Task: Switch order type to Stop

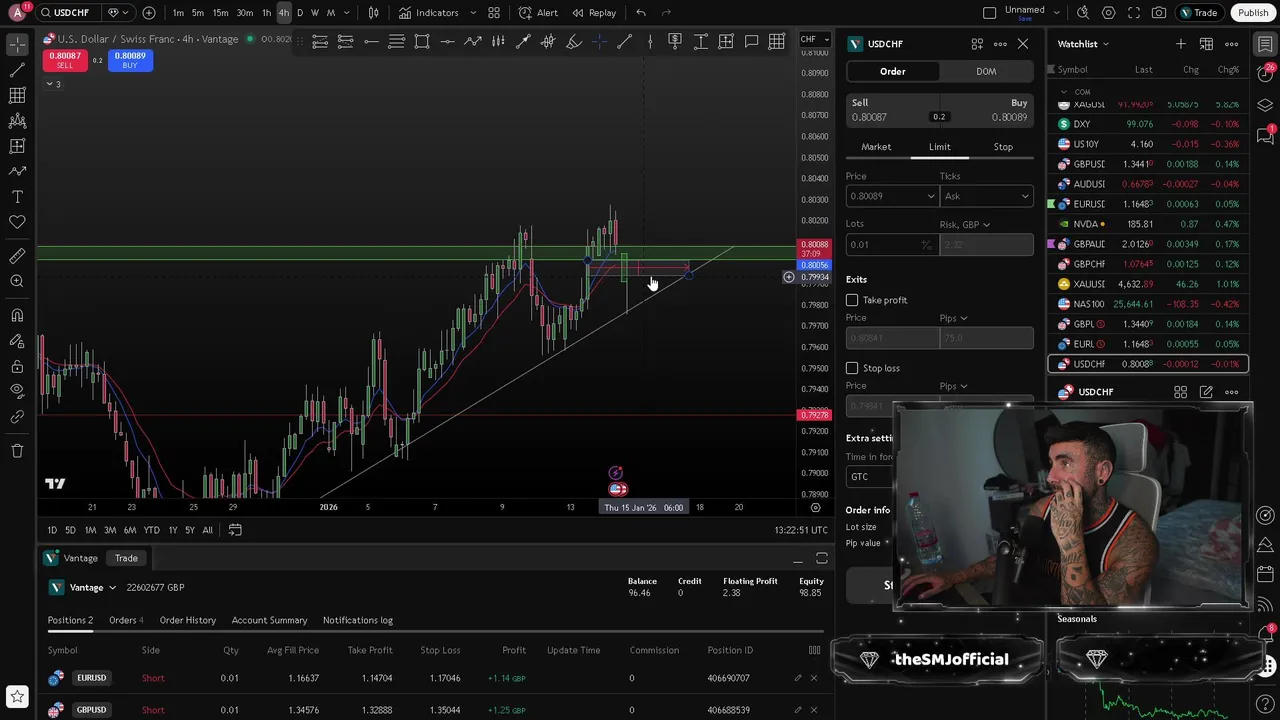Action: [x=1003, y=147]
